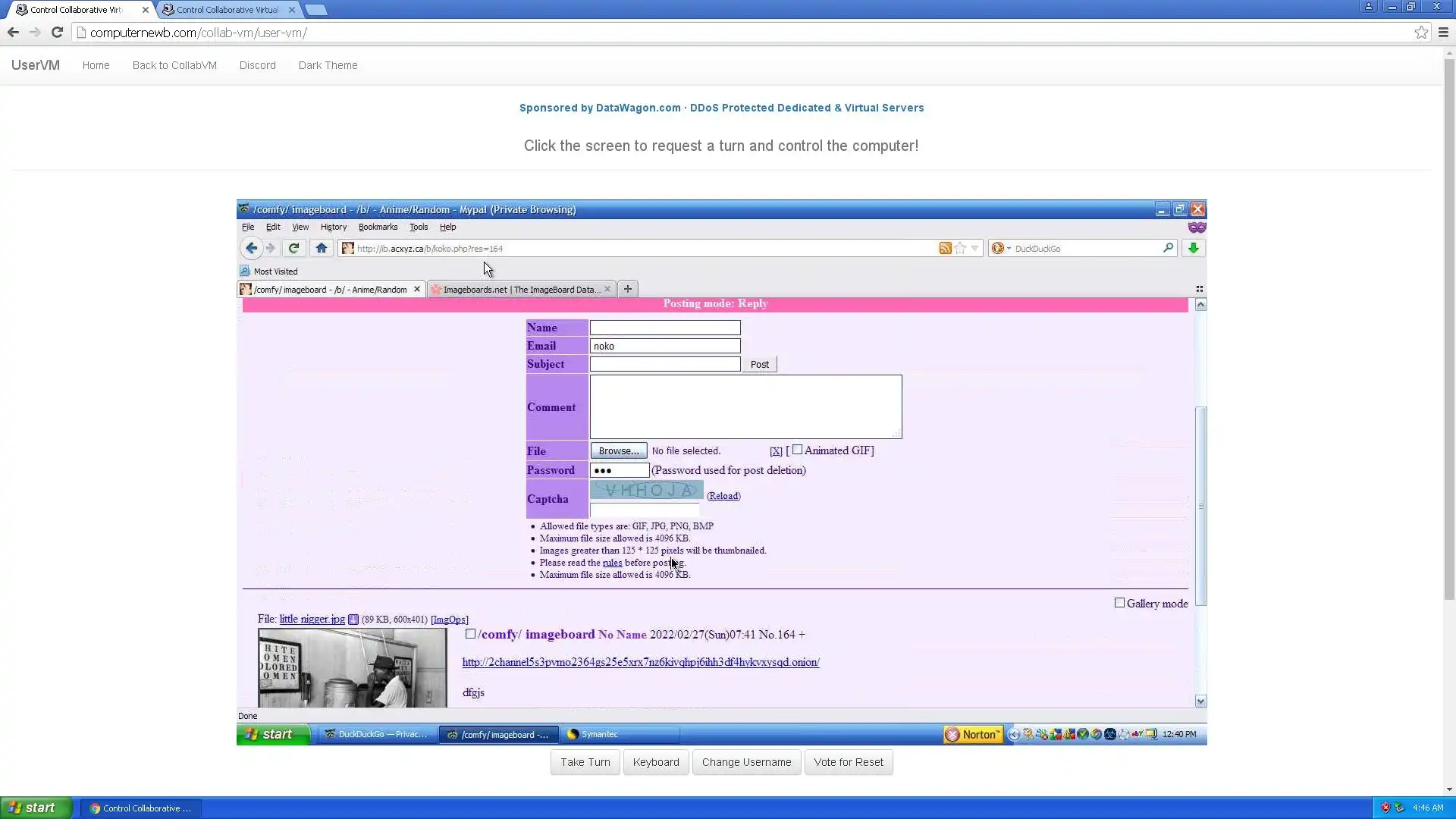Screen dimensions: 1456x819
Task: Click the search magnifier in DuckDuckGo box
Action: click(x=1168, y=248)
